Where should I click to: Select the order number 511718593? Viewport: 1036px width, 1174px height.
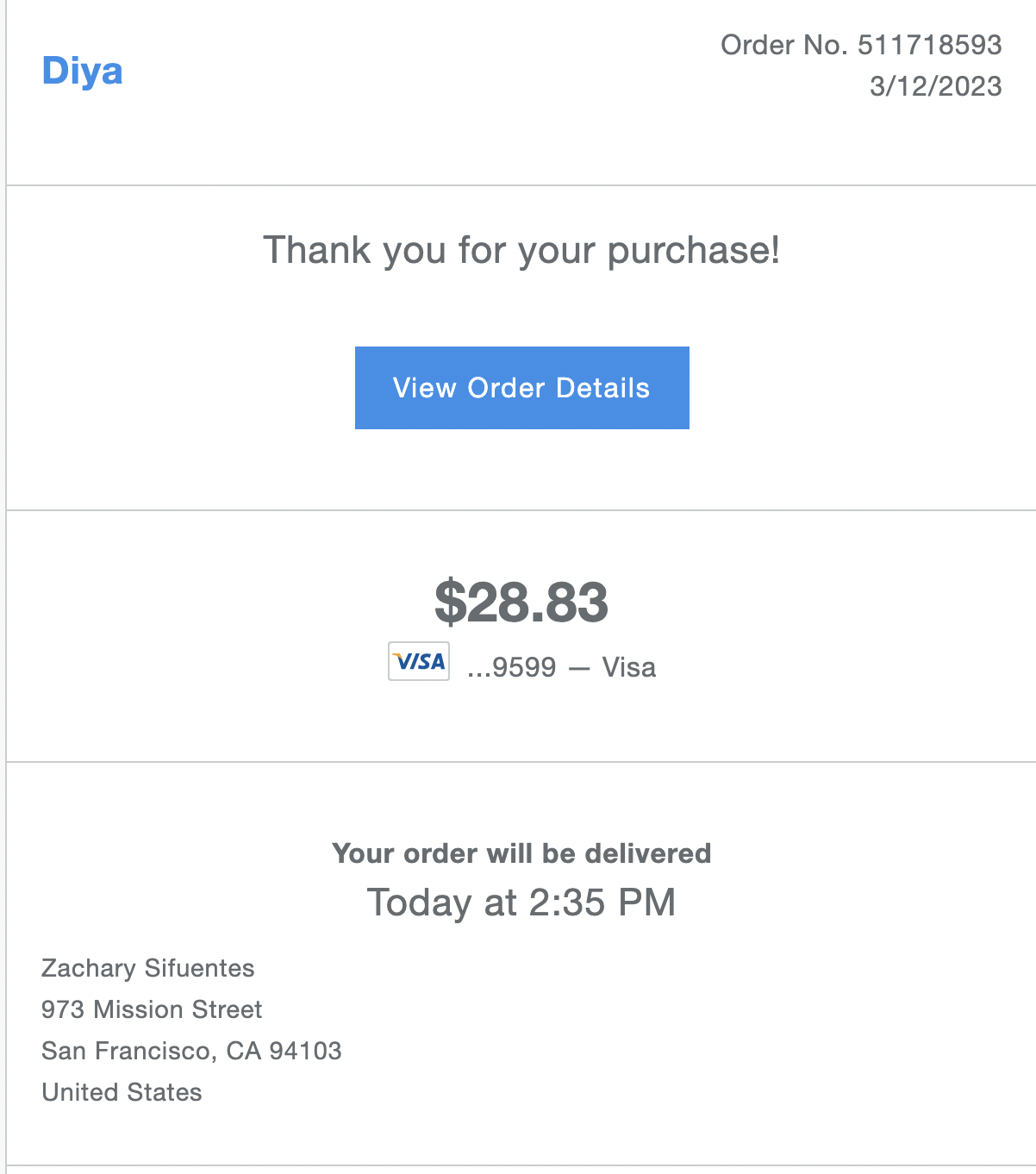tap(930, 45)
